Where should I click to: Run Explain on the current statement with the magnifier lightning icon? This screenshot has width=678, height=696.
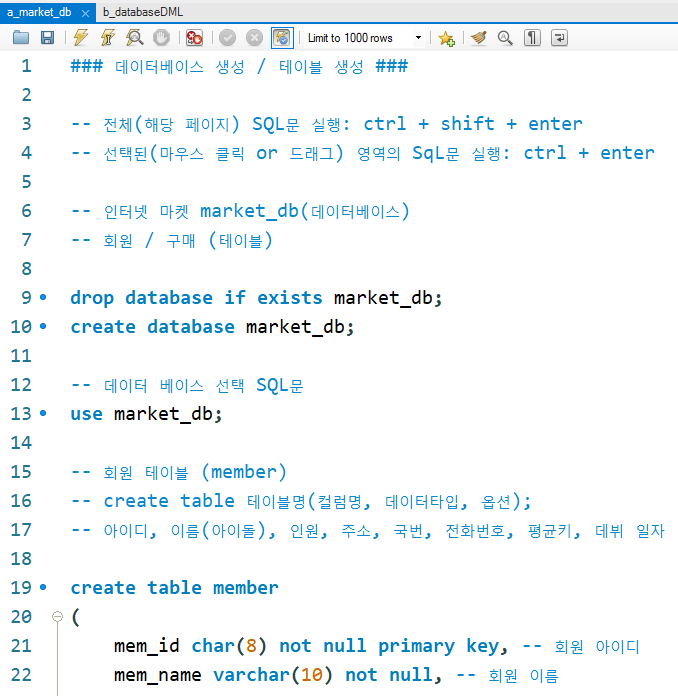tap(134, 38)
